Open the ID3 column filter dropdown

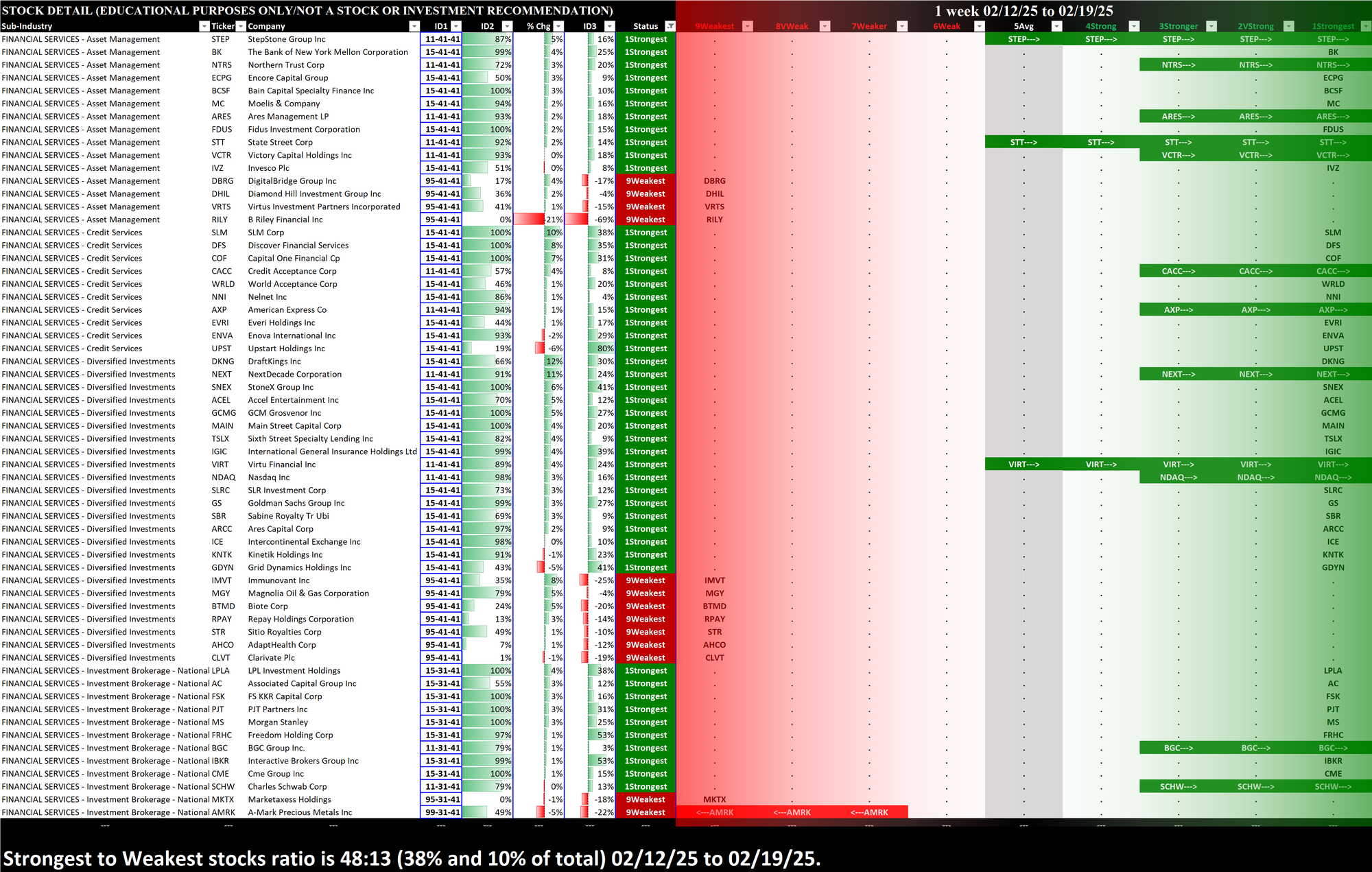tap(609, 26)
